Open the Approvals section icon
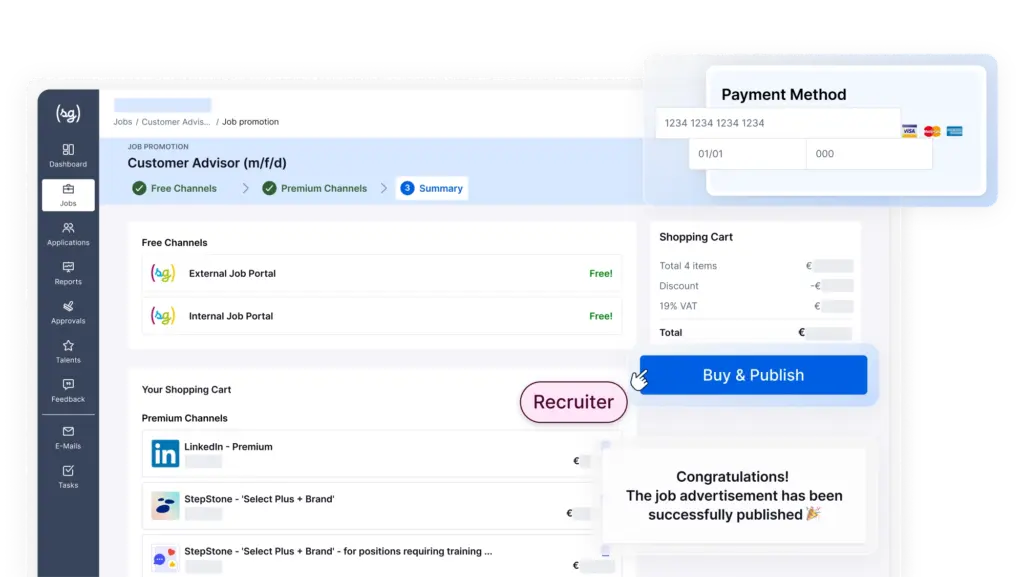Screen dimensions: 1024x577 [x=68, y=306]
